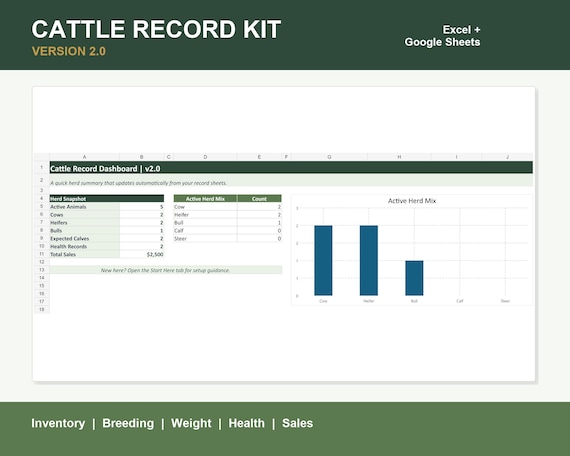Click the Count column header cell
Image resolution: width=570 pixels, height=456 pixels.
(259, 199)
